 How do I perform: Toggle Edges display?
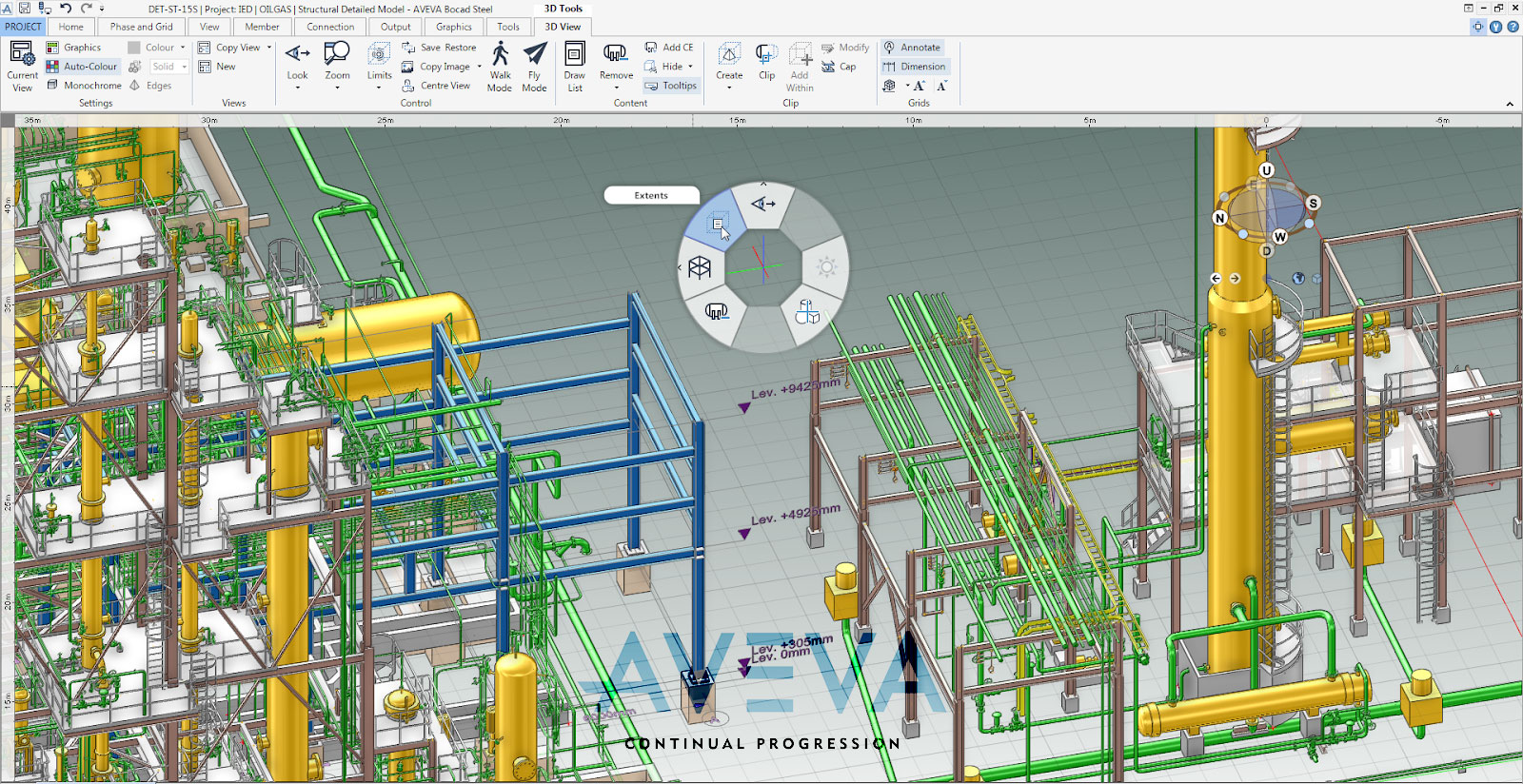150,86
